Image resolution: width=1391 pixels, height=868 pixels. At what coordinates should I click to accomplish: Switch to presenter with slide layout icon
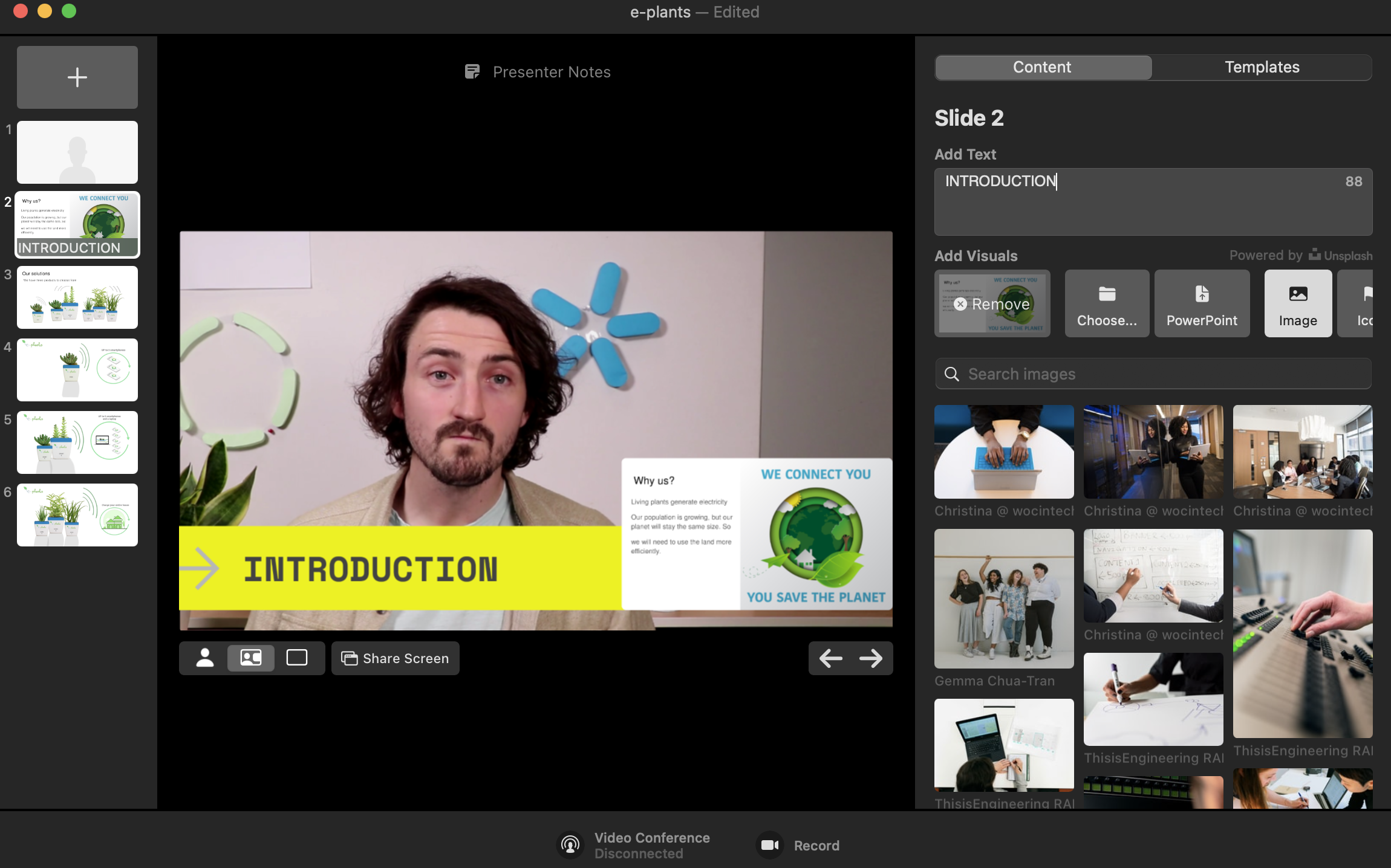point(251,658)
